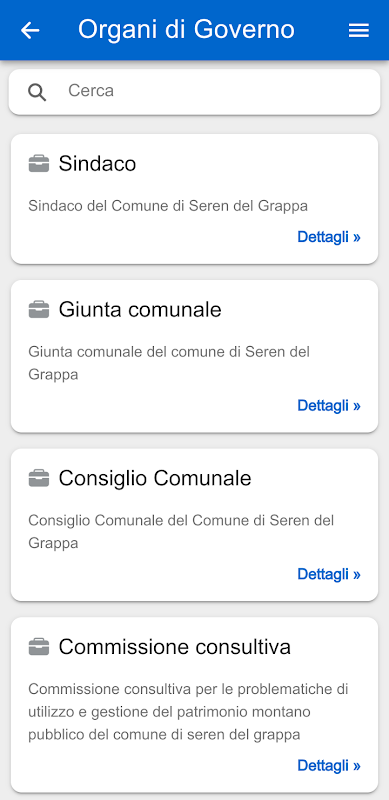Select the Commissione consultiva card title

point(175,647)
